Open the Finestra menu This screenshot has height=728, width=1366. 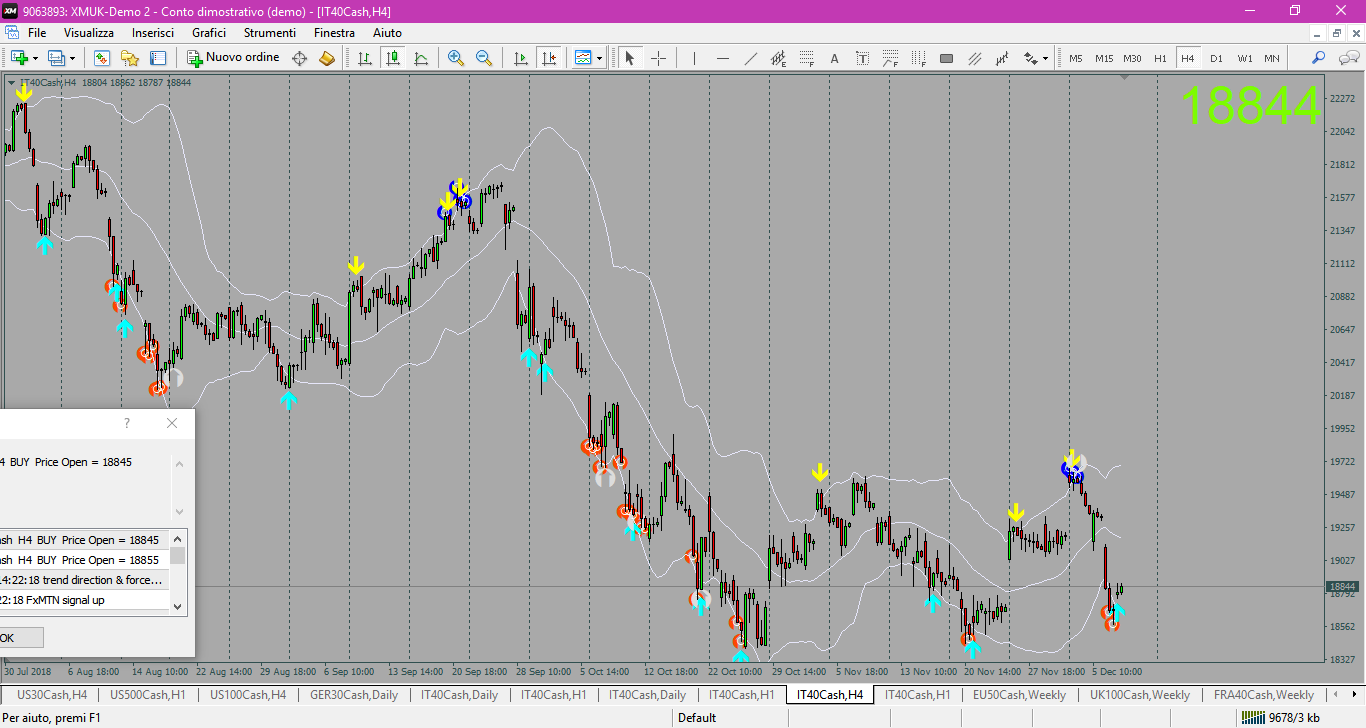point(334,33)
